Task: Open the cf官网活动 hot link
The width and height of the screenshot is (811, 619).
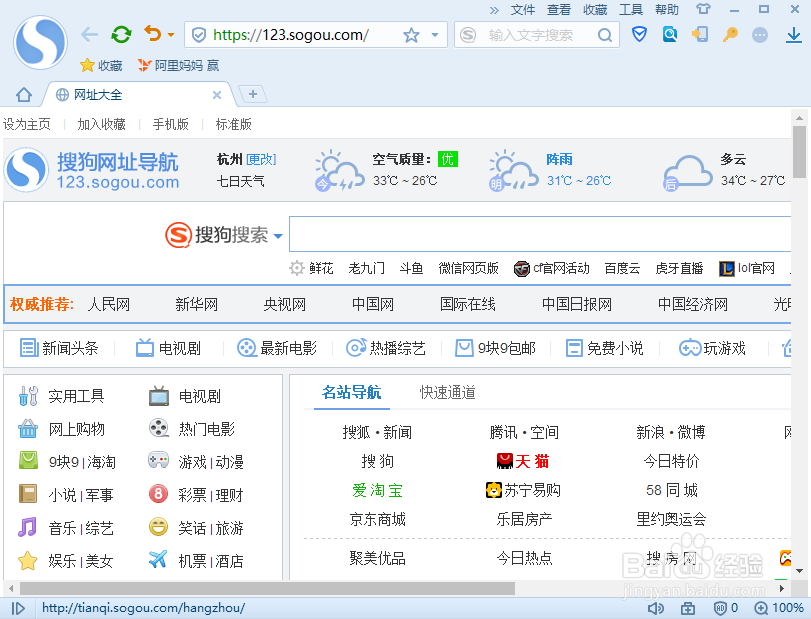Action: [551, 268]
